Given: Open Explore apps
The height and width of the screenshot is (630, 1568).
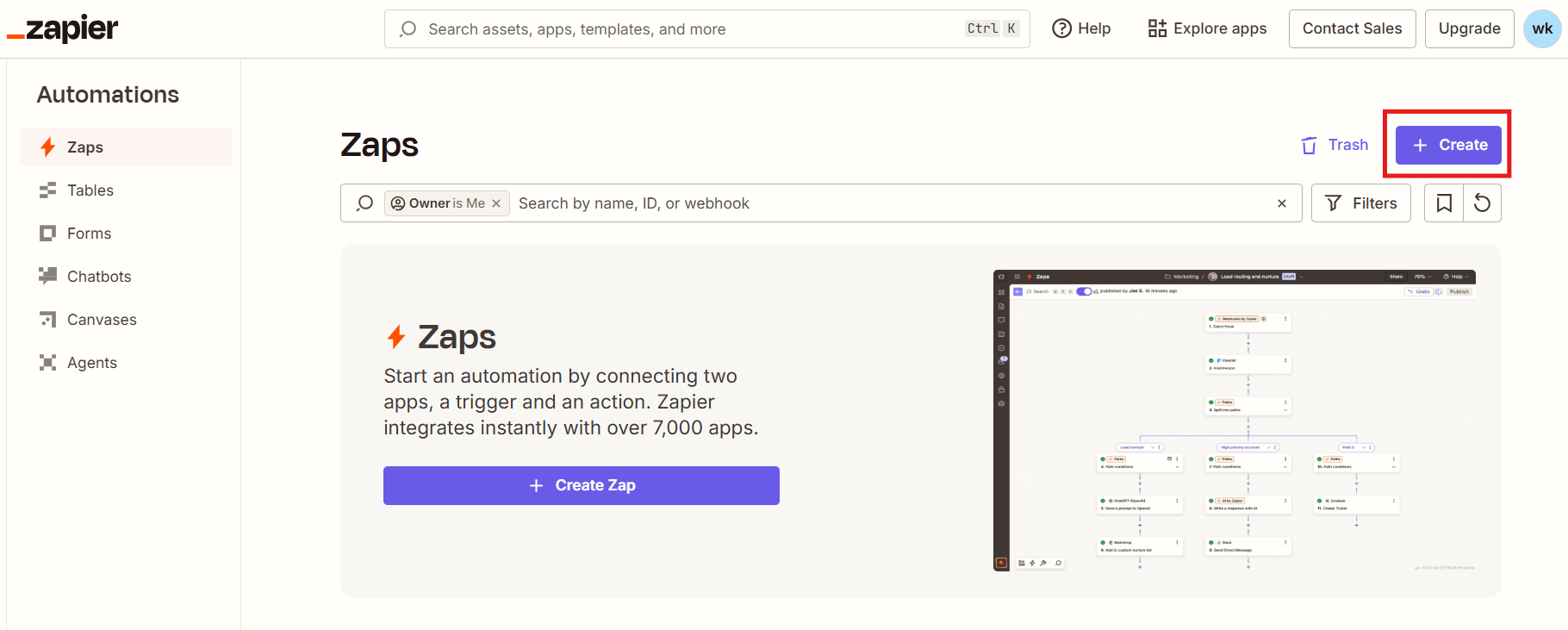Looking at the screenshot, I should 1207,28.
